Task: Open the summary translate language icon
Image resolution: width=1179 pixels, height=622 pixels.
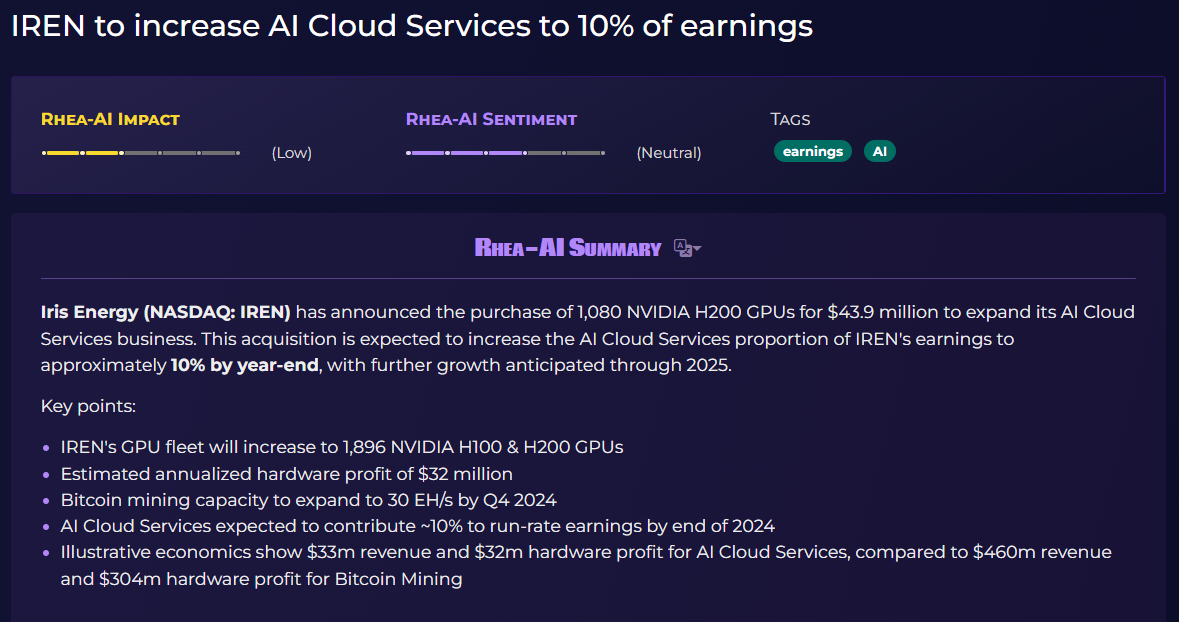Action: [x=683, y=247]
